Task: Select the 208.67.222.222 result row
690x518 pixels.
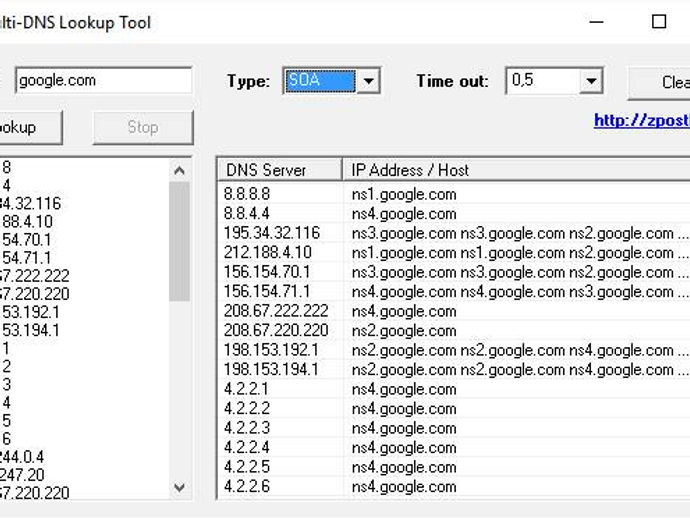Action: click(454, 311)
